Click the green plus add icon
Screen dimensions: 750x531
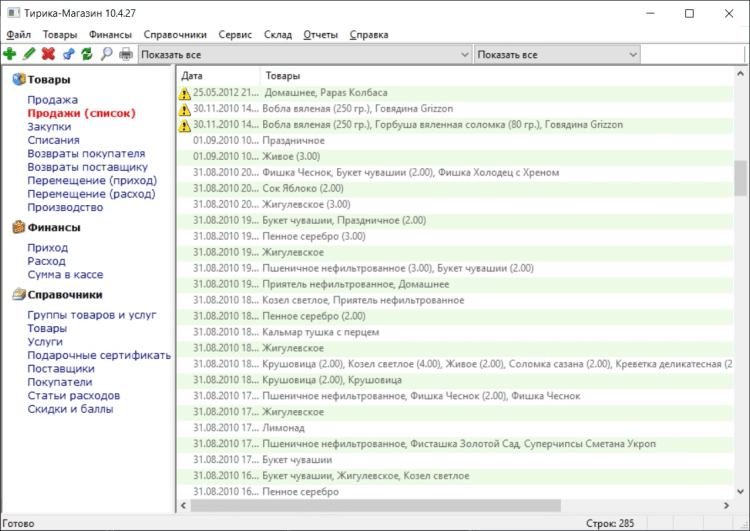click(10, 54)
